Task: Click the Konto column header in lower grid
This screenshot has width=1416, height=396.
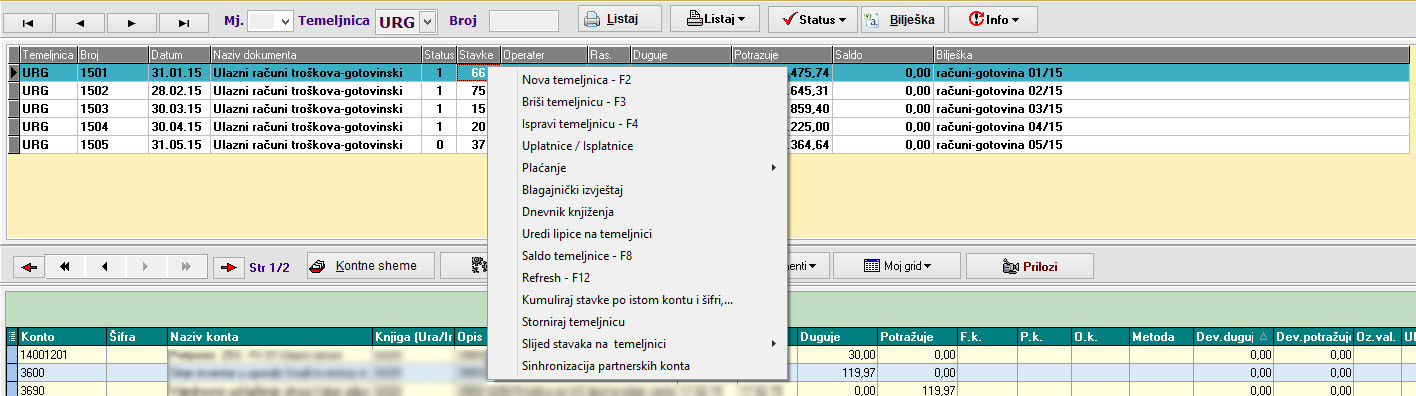Action: 61,337
